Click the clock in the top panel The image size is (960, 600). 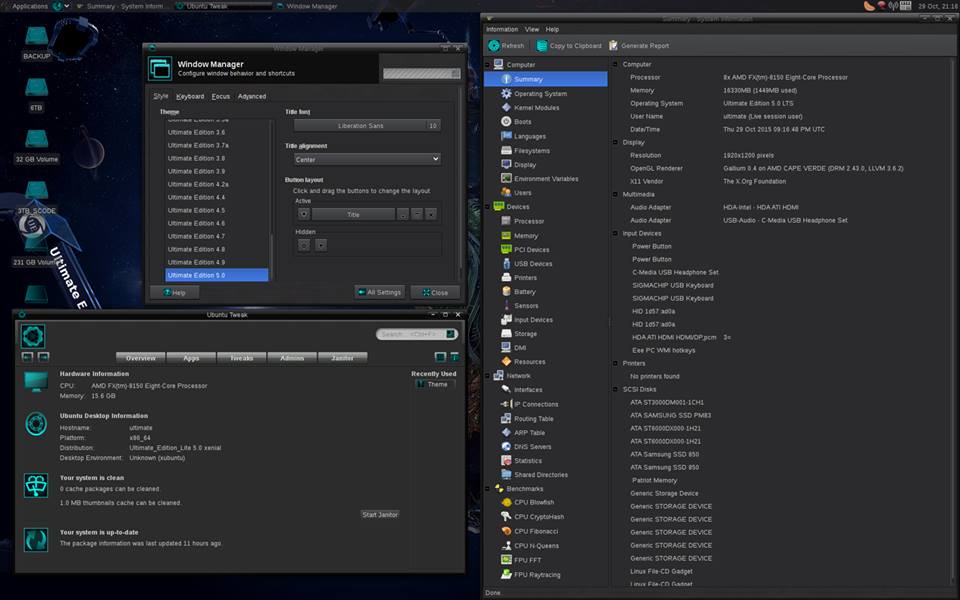point(937,6)
